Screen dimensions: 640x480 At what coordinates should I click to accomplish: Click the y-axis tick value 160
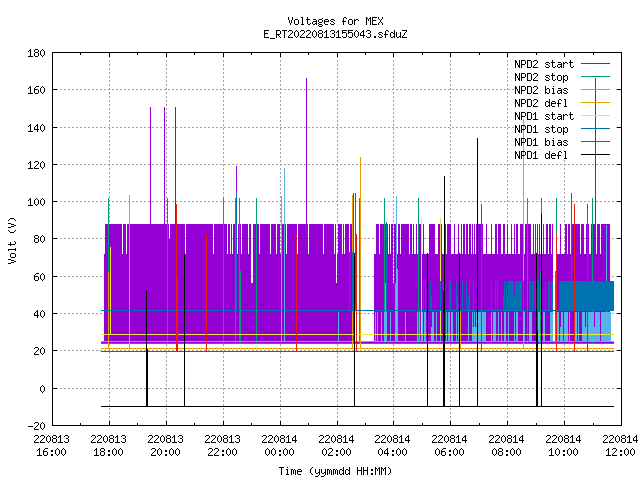pos(36,90)
